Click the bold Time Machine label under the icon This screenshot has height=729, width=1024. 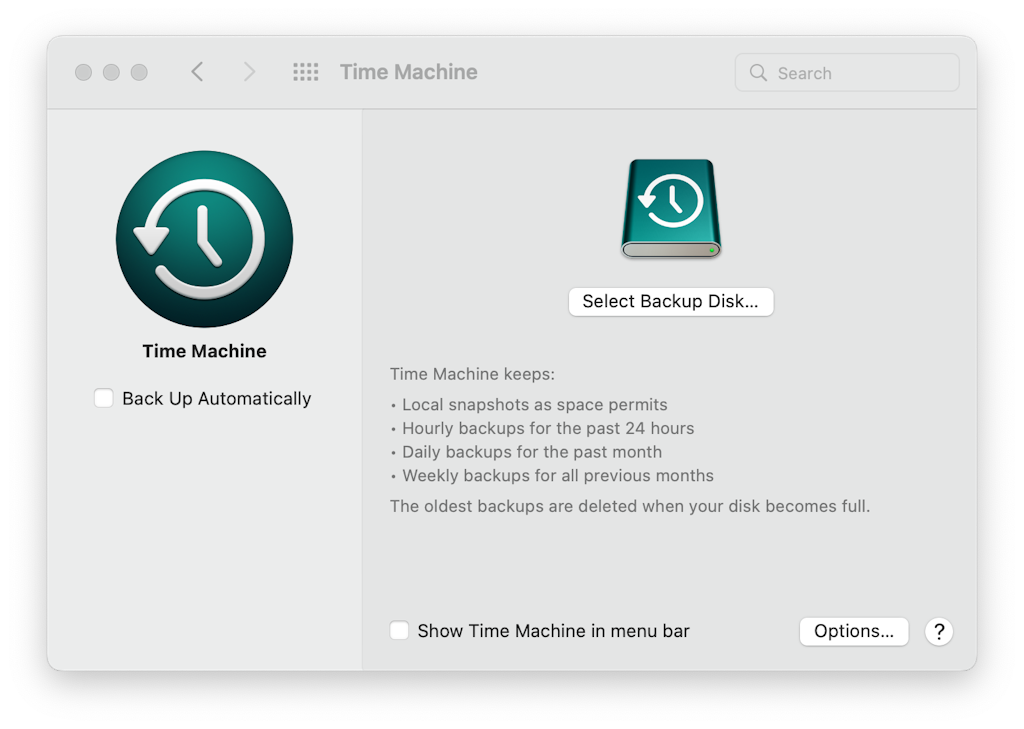(x=204, y=351)
